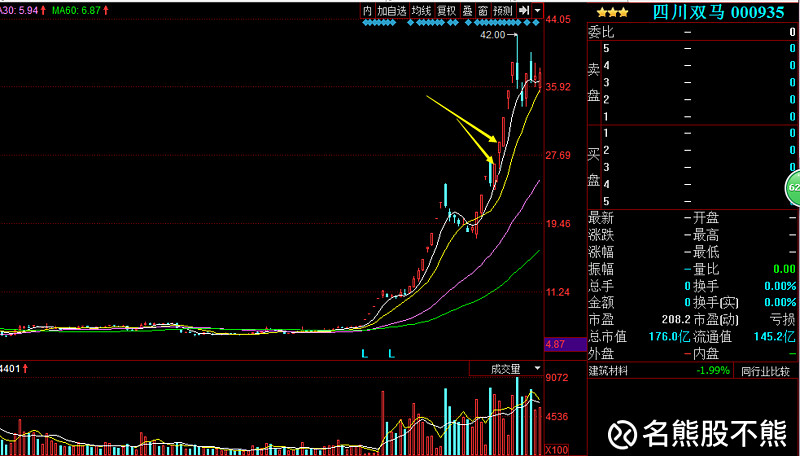Open the 同行业比较 comparison

coord(765,371)
